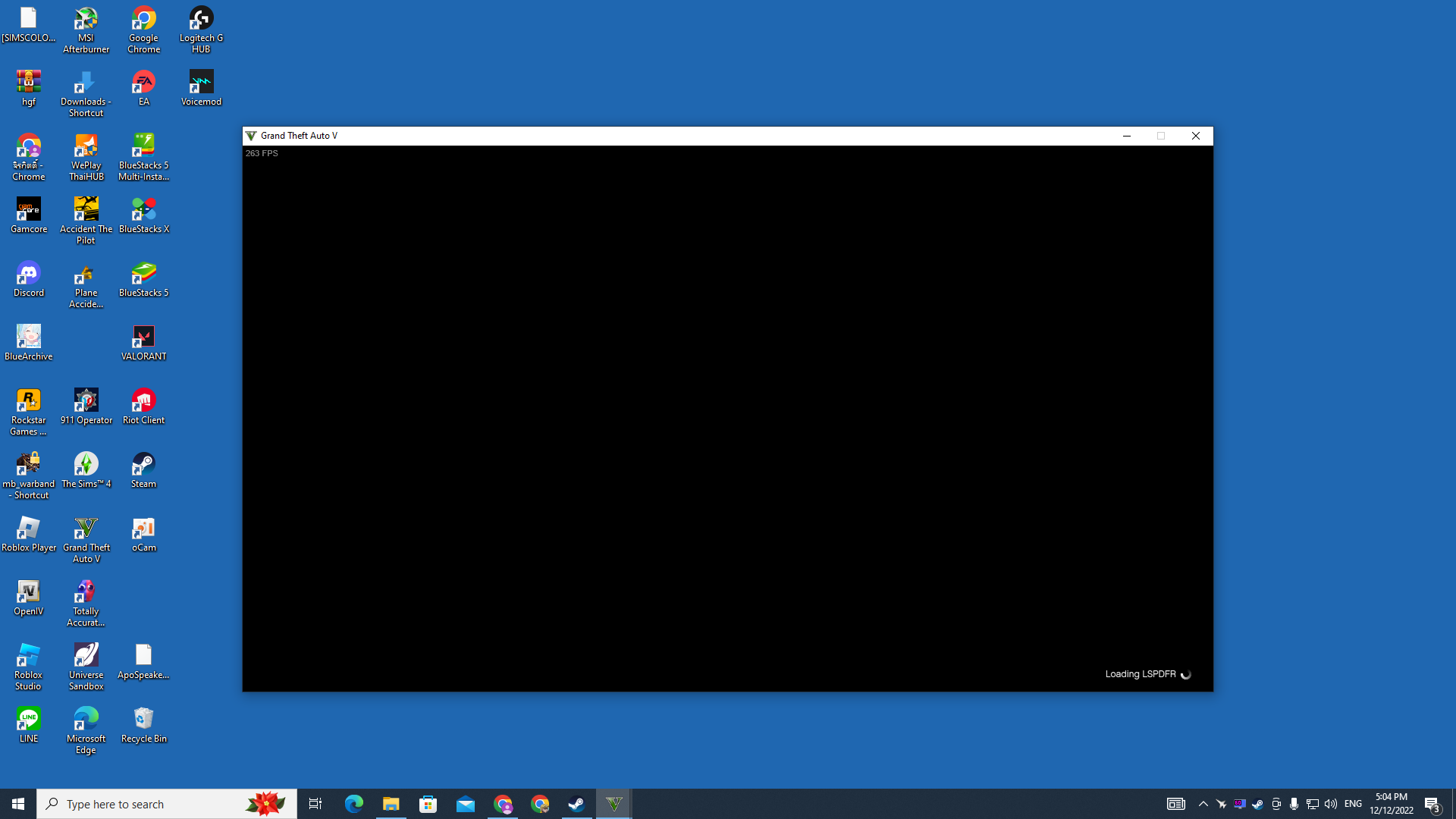This screenshot has height=819, width=1456.
Task: Open the OpenIV desktop shortcut
Action: pos(28,598)
